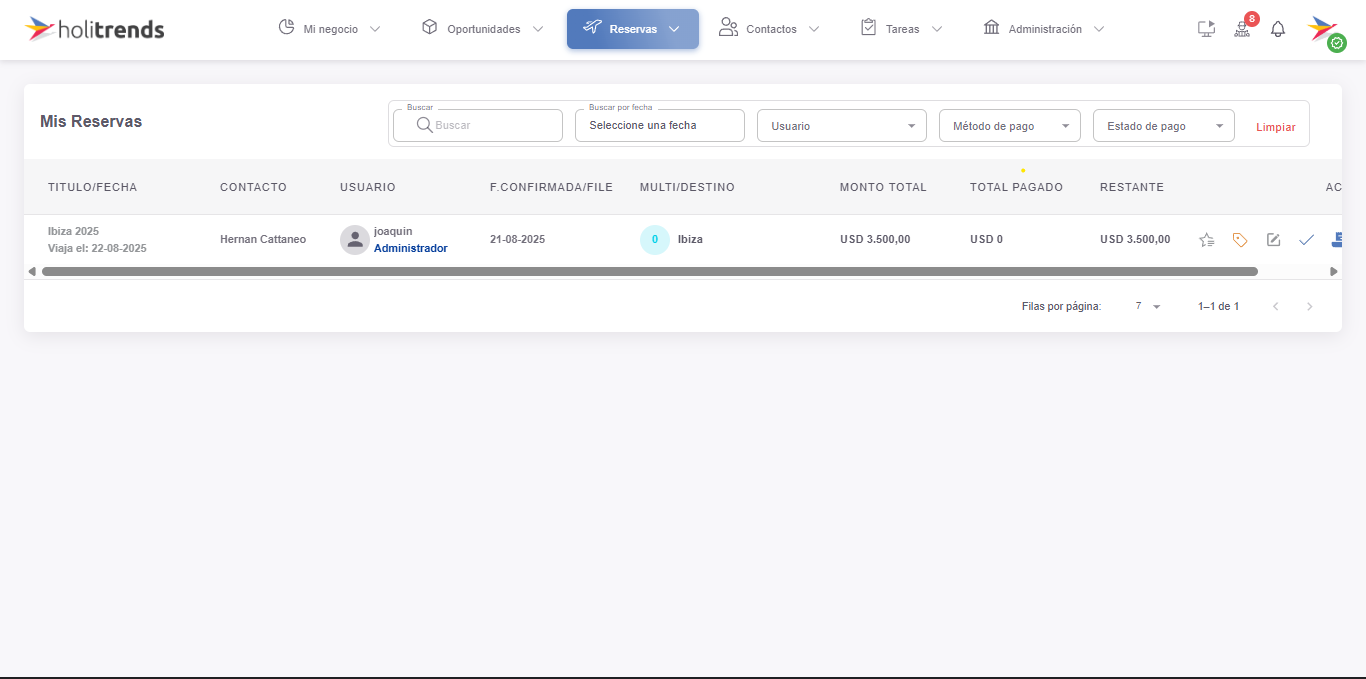Click the circular 0 badge next to Ibiza
This screenshot has height=679, width=1366.
pos(655,240)
